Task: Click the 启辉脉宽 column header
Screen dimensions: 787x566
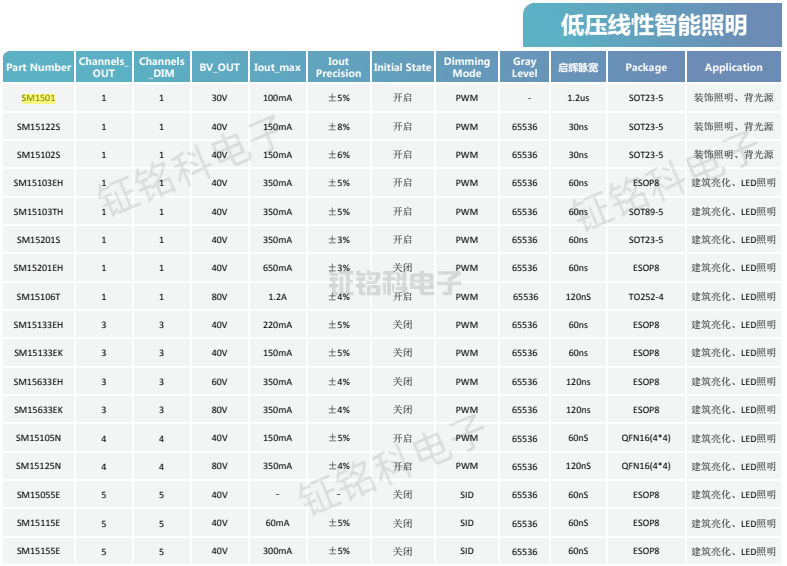Action: [x=578, y=67]
